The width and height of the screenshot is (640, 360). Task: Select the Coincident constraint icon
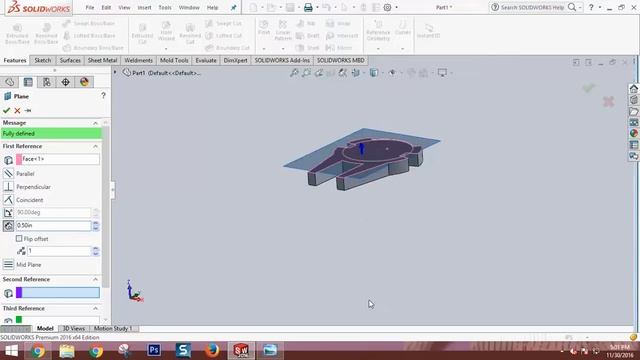[8, 200]
